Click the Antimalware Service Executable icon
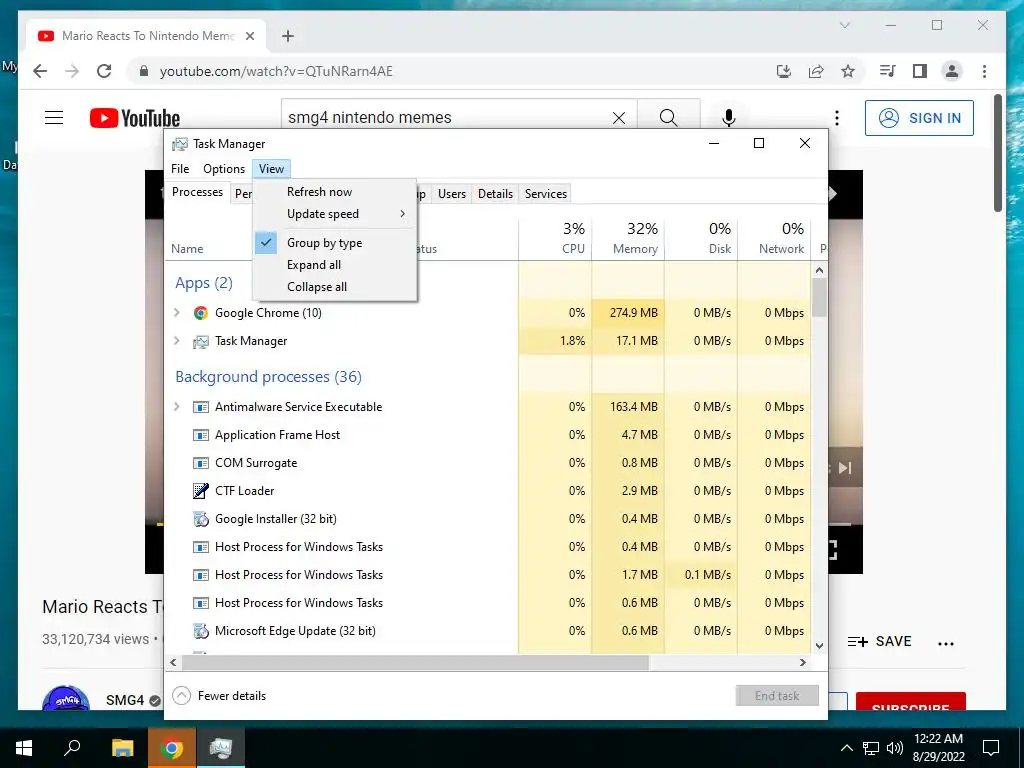This screenshot has width=1024, height=768. coord(200,407)
